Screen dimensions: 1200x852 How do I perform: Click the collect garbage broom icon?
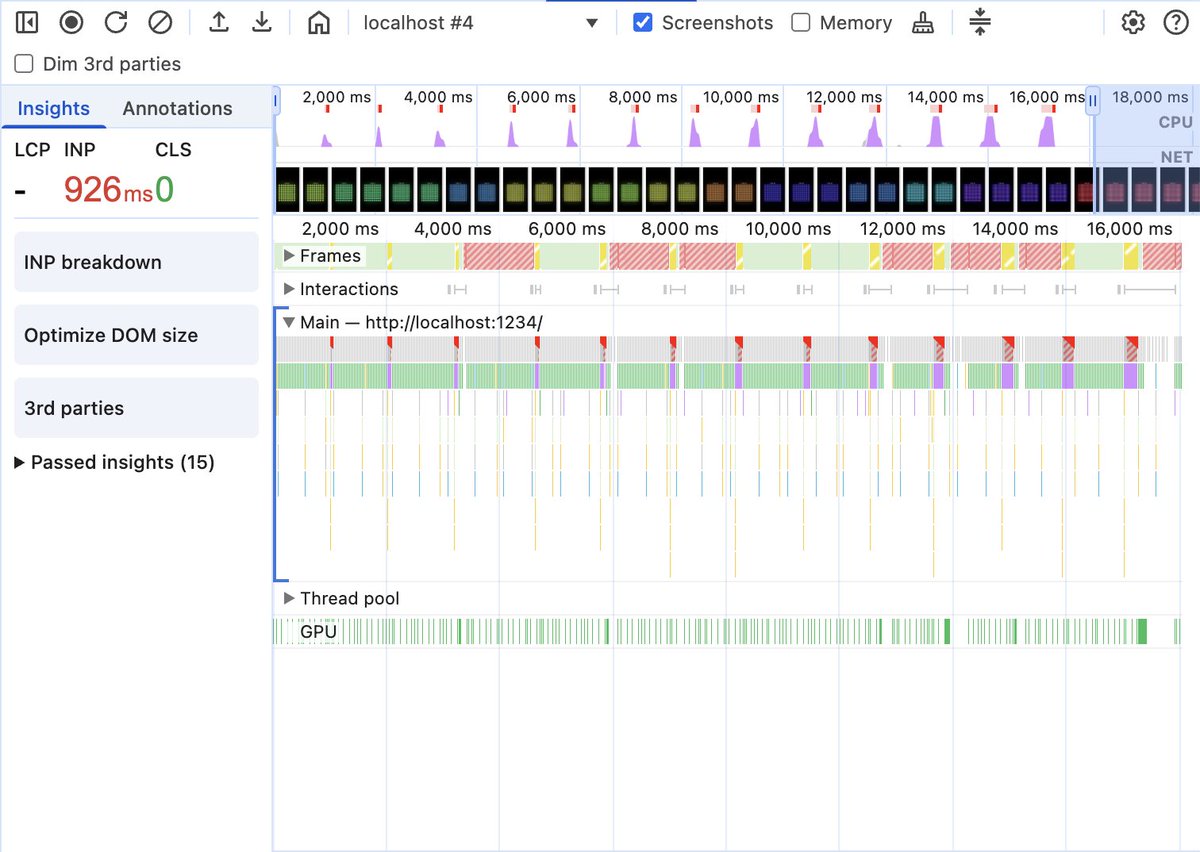click(923, 22)
